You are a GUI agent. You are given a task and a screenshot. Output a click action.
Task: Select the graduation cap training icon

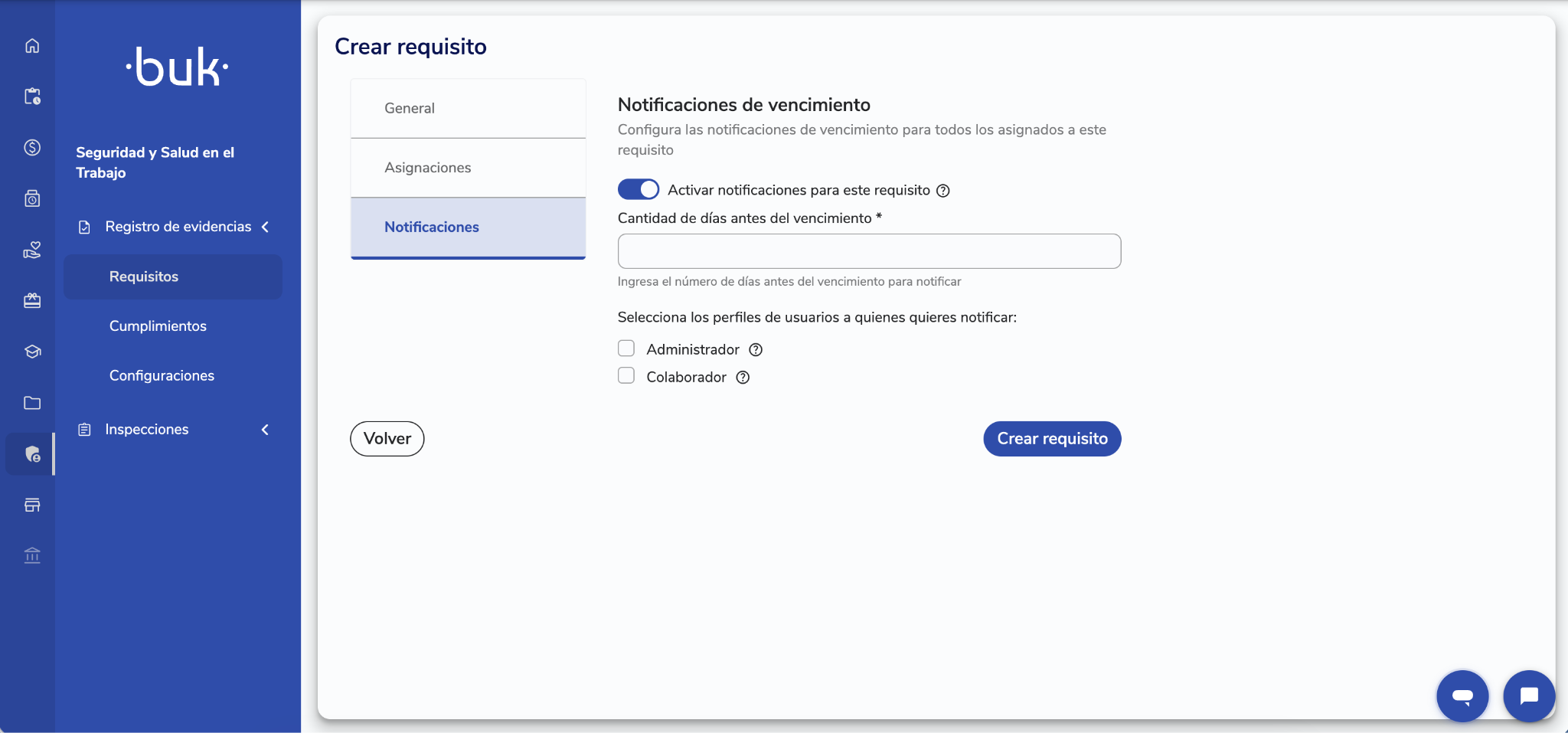pyautogui.click(x=32, y=352)
